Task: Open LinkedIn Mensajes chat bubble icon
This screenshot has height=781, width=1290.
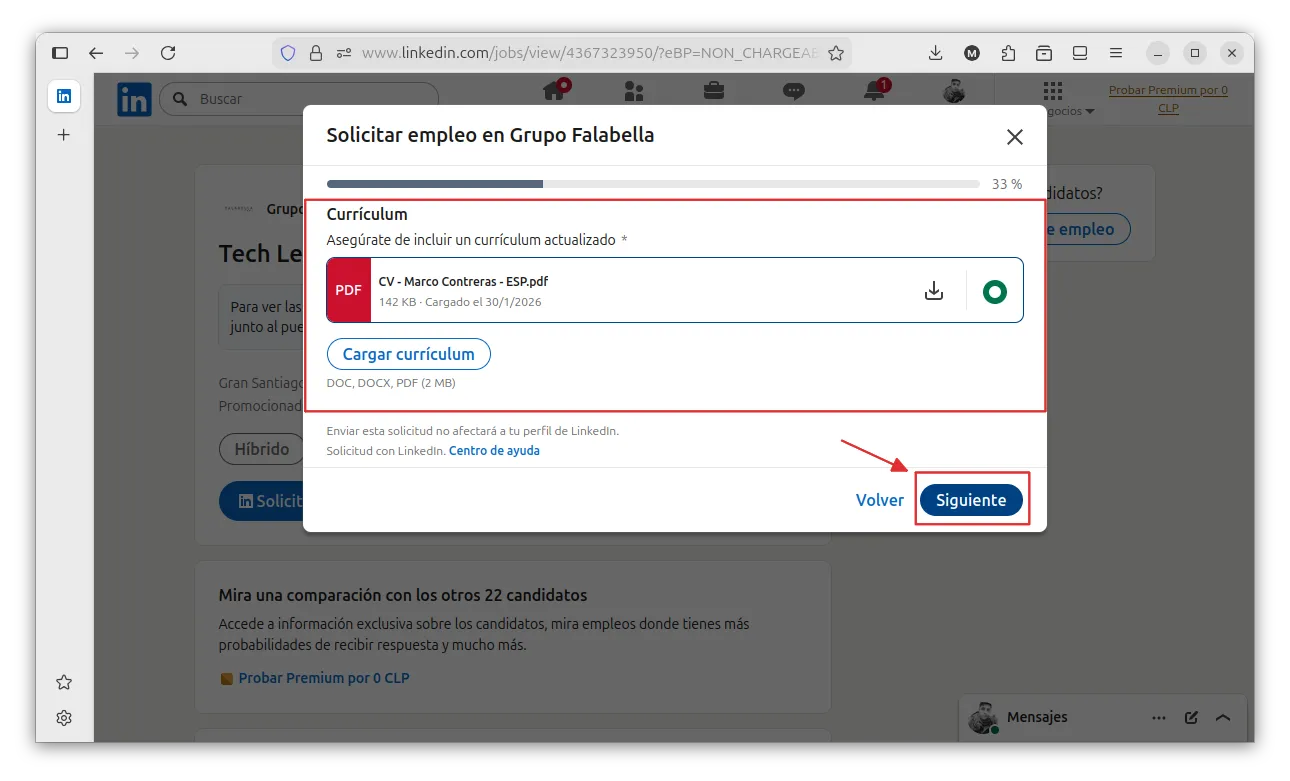Action: pos(793,91)
